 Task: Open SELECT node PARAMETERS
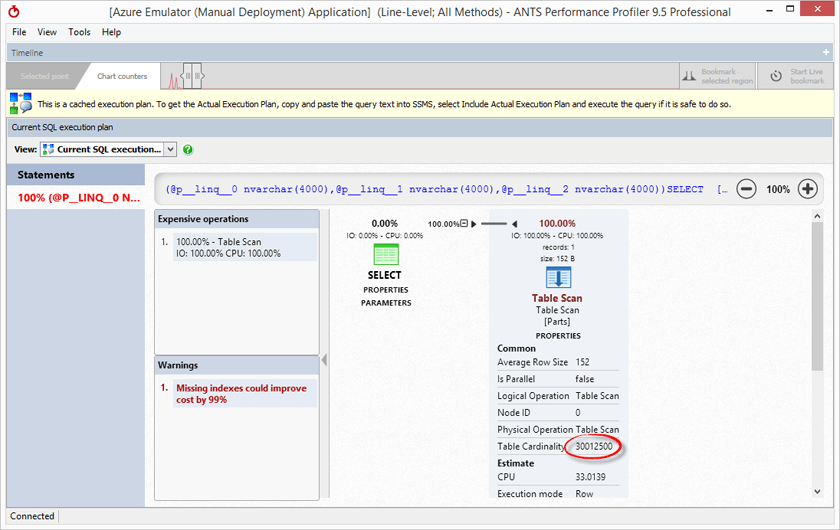click(386, 303)
